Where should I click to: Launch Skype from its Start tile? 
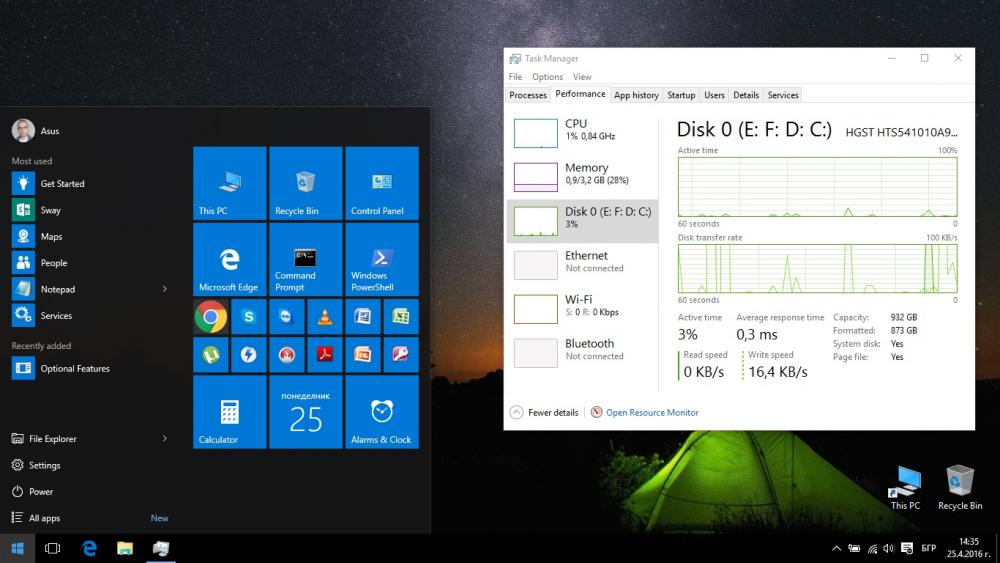[x=249, y=316]
